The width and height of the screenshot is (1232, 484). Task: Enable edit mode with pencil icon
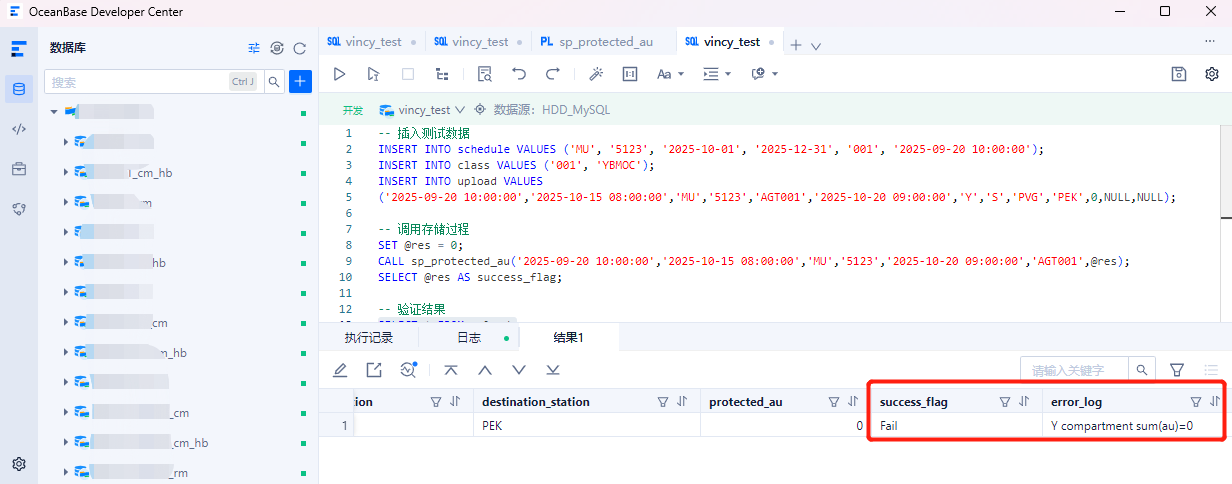[340, 370]
